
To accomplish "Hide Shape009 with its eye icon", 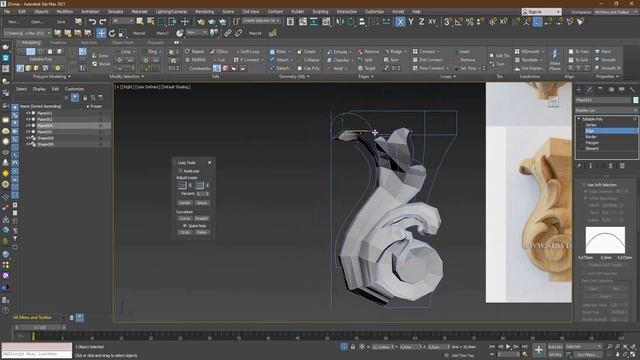I will click(28, 144).
